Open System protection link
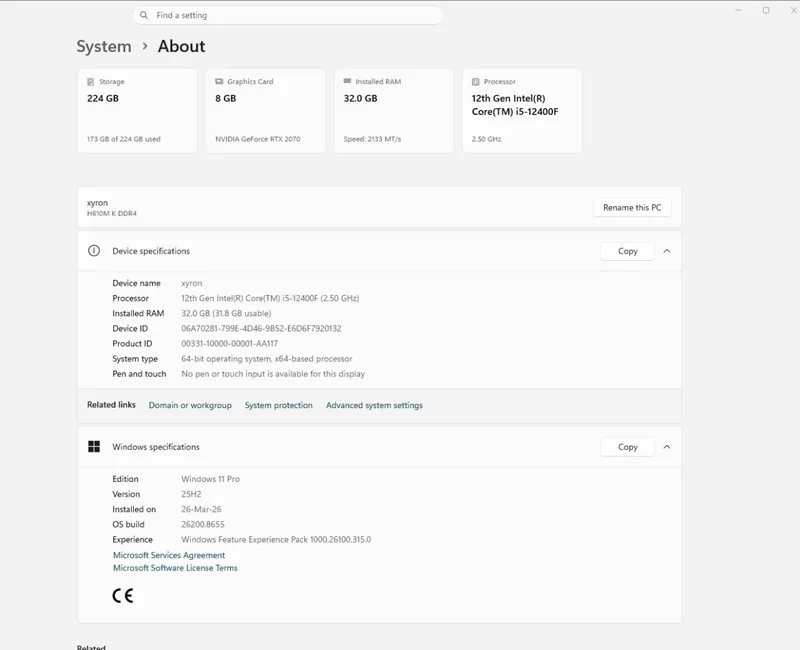 click(x=279, y=405)
